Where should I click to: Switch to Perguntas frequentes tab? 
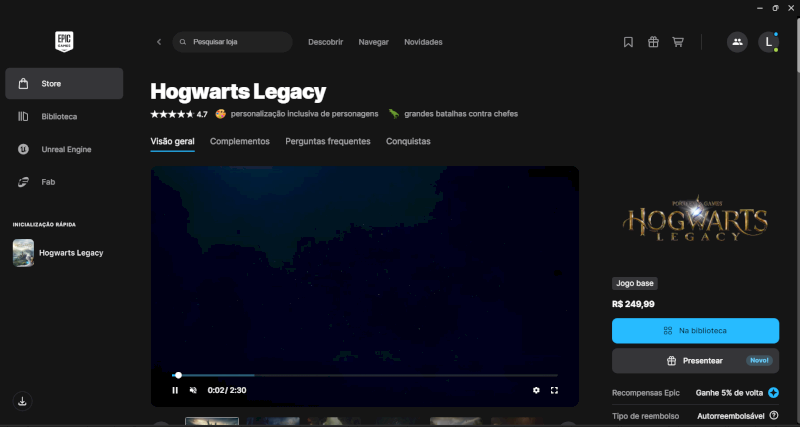coord(328,141)
